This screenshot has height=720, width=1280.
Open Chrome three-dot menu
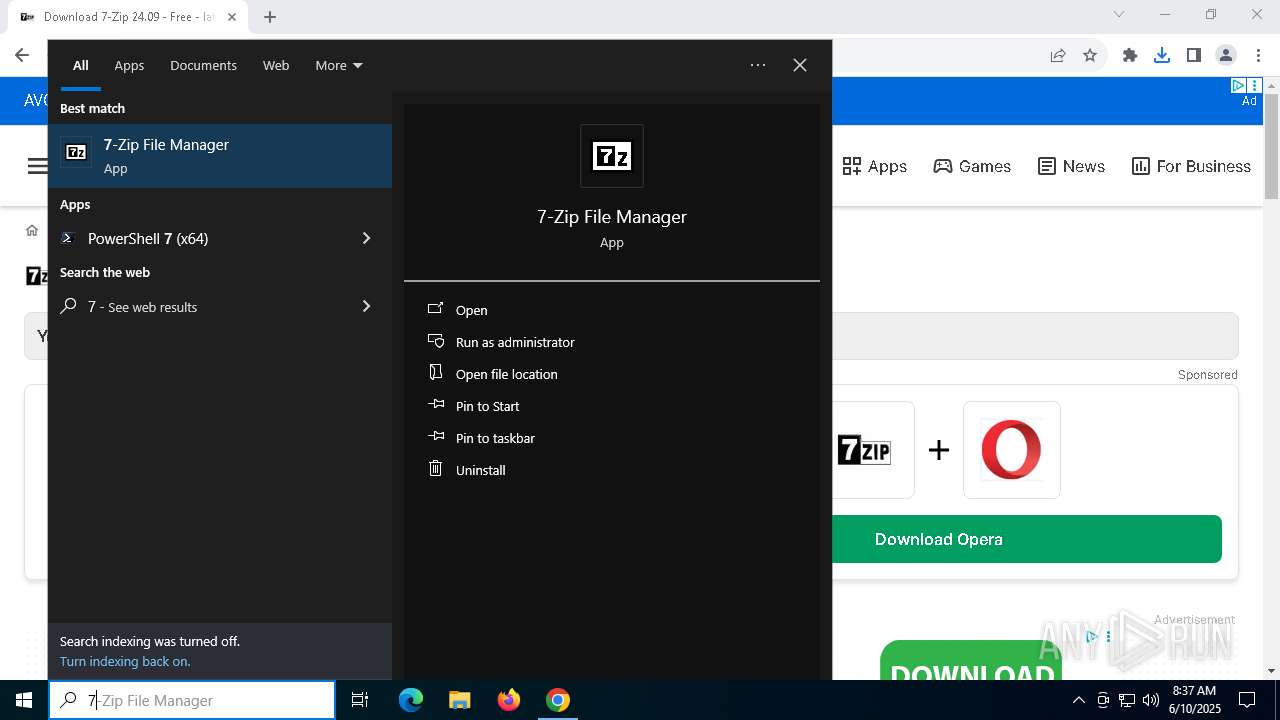pyautogui.click(x=1257, y=55)
